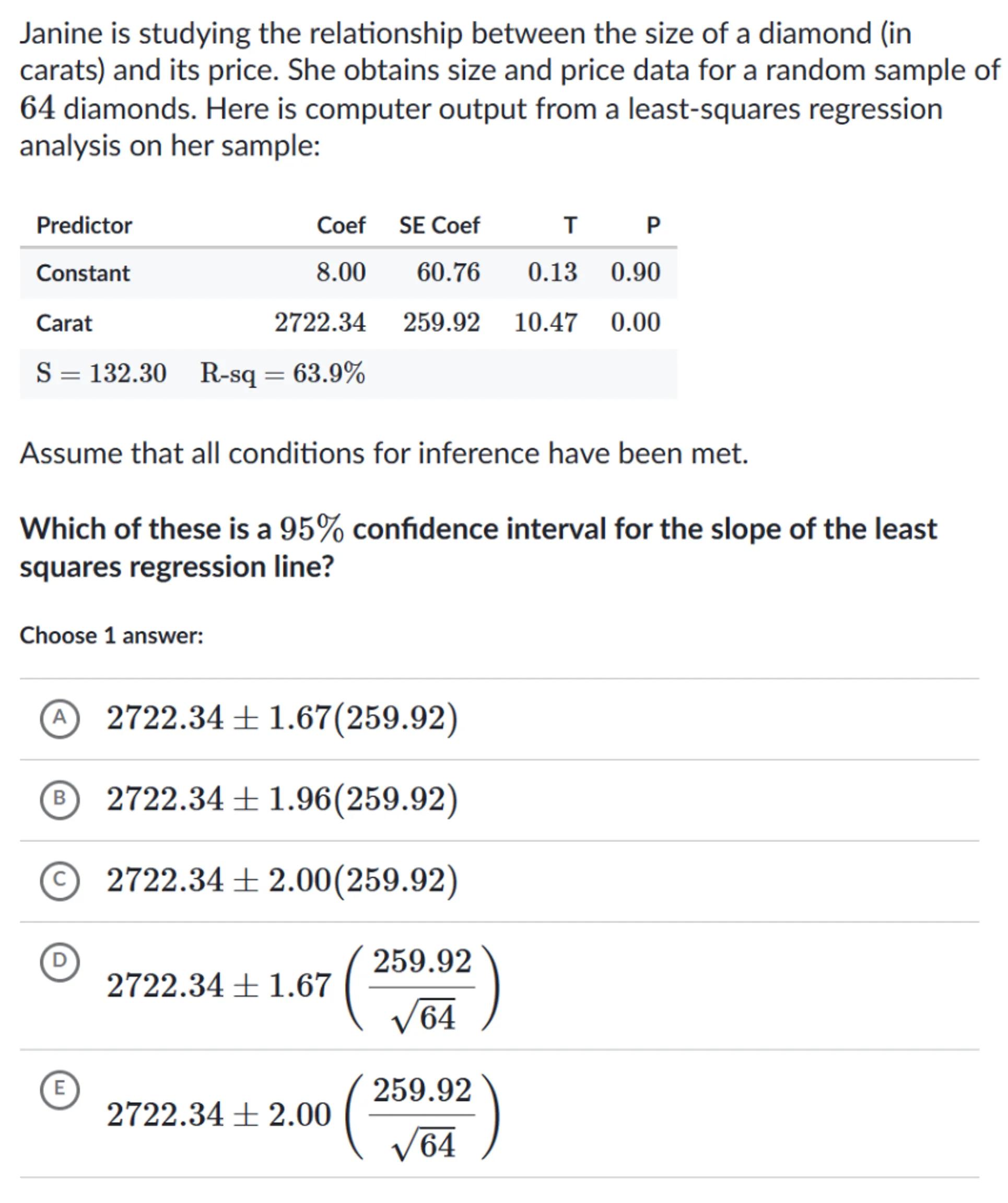Click the "R-sq = 63.9%" statistic
The height and width of the screenshot is (1203, 1008).
pyautogui.click(x=283, y=373)
